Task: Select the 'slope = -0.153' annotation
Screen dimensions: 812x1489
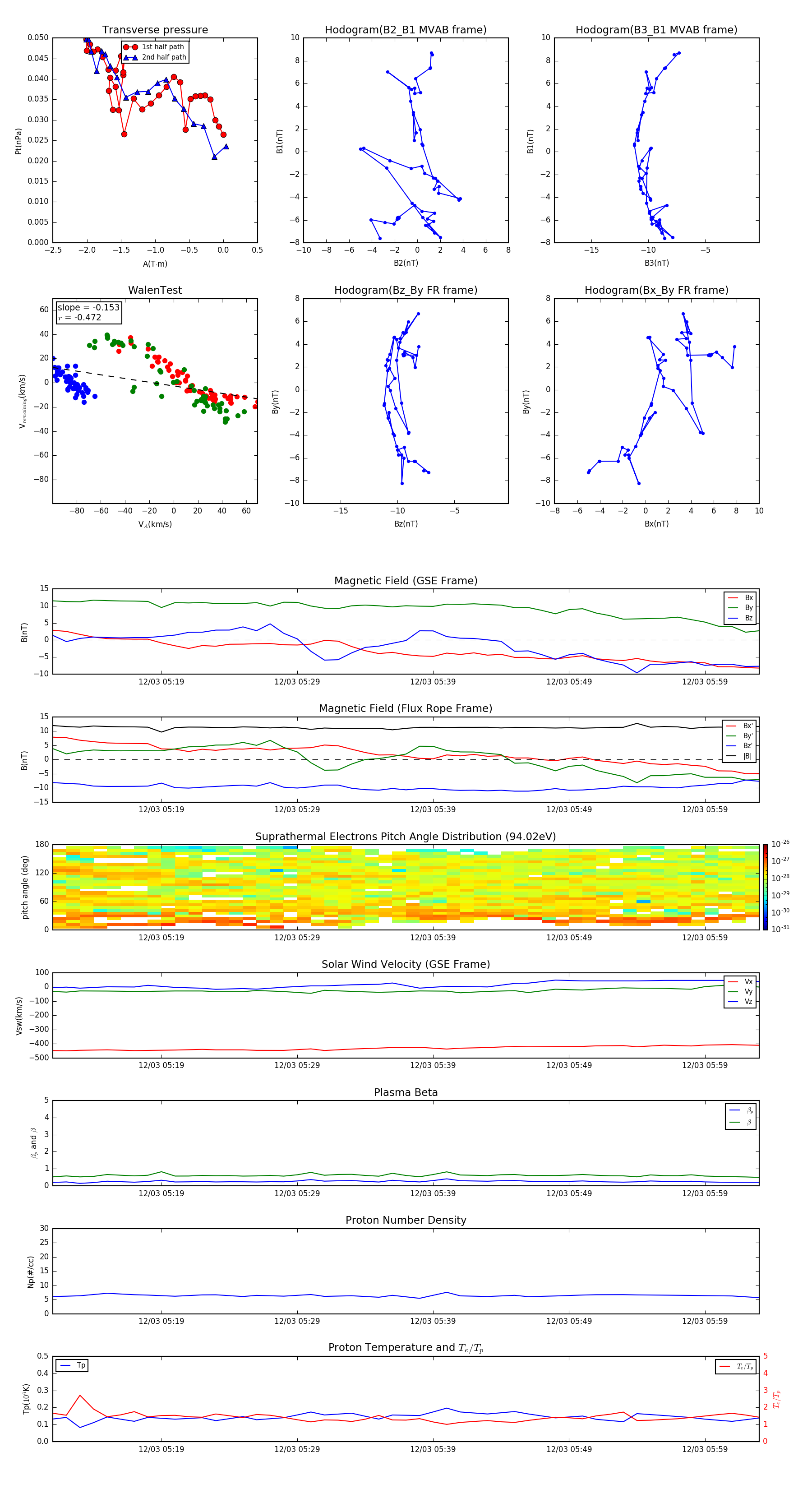Action: click(x=88, y=308)
